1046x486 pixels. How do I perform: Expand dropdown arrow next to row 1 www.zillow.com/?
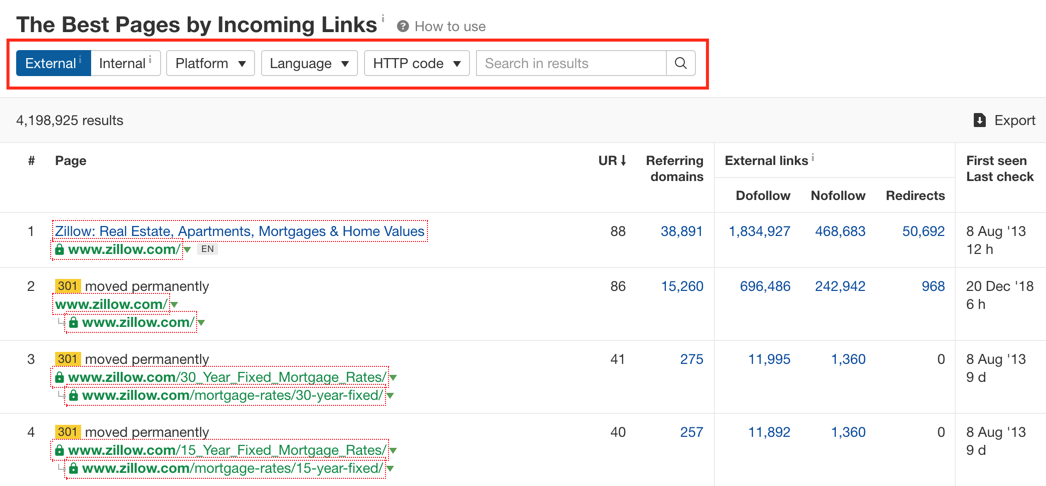pos(187,250)
